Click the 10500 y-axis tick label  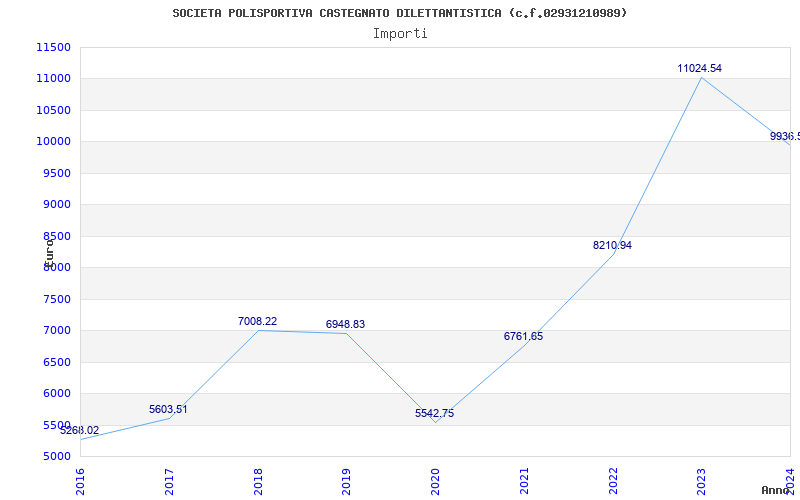pyautogui.click(x=54, y=110)
